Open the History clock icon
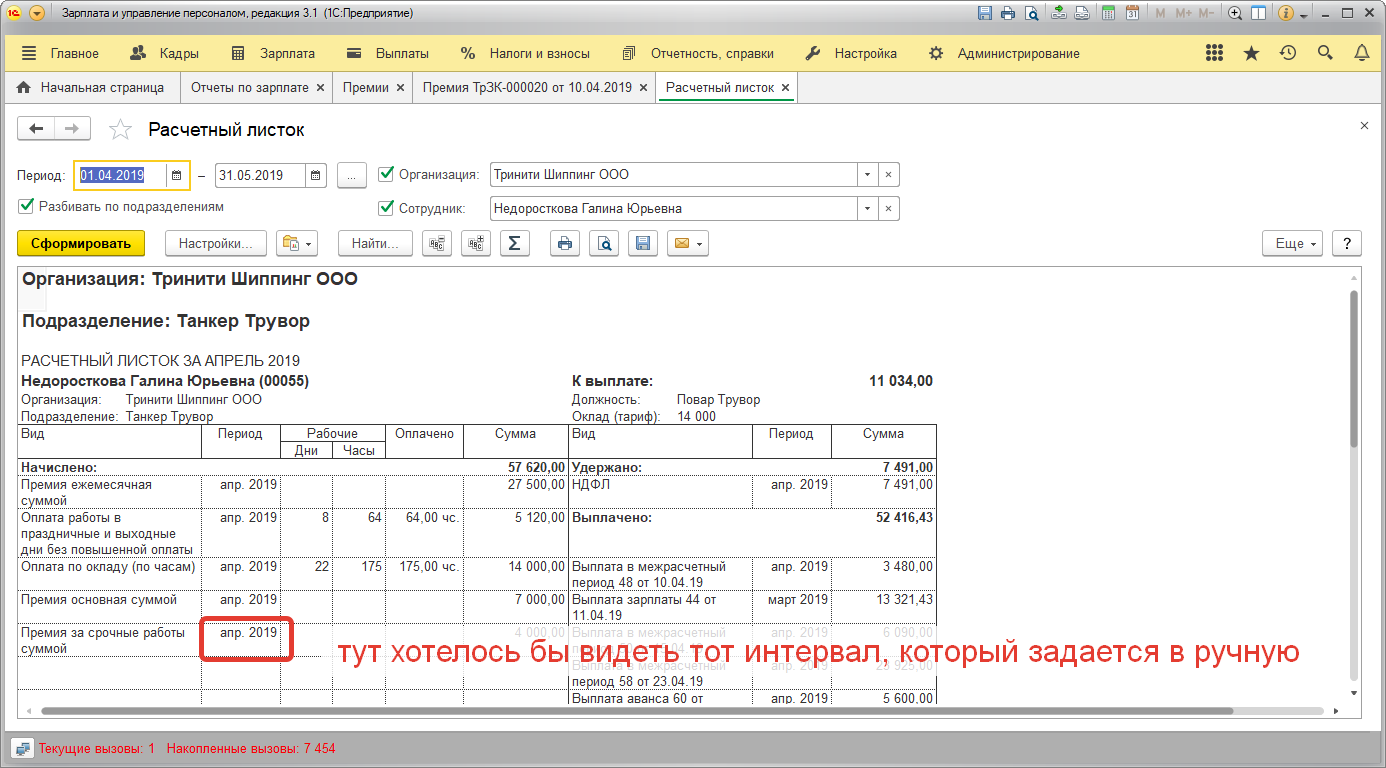 [x=1288, y=53]
